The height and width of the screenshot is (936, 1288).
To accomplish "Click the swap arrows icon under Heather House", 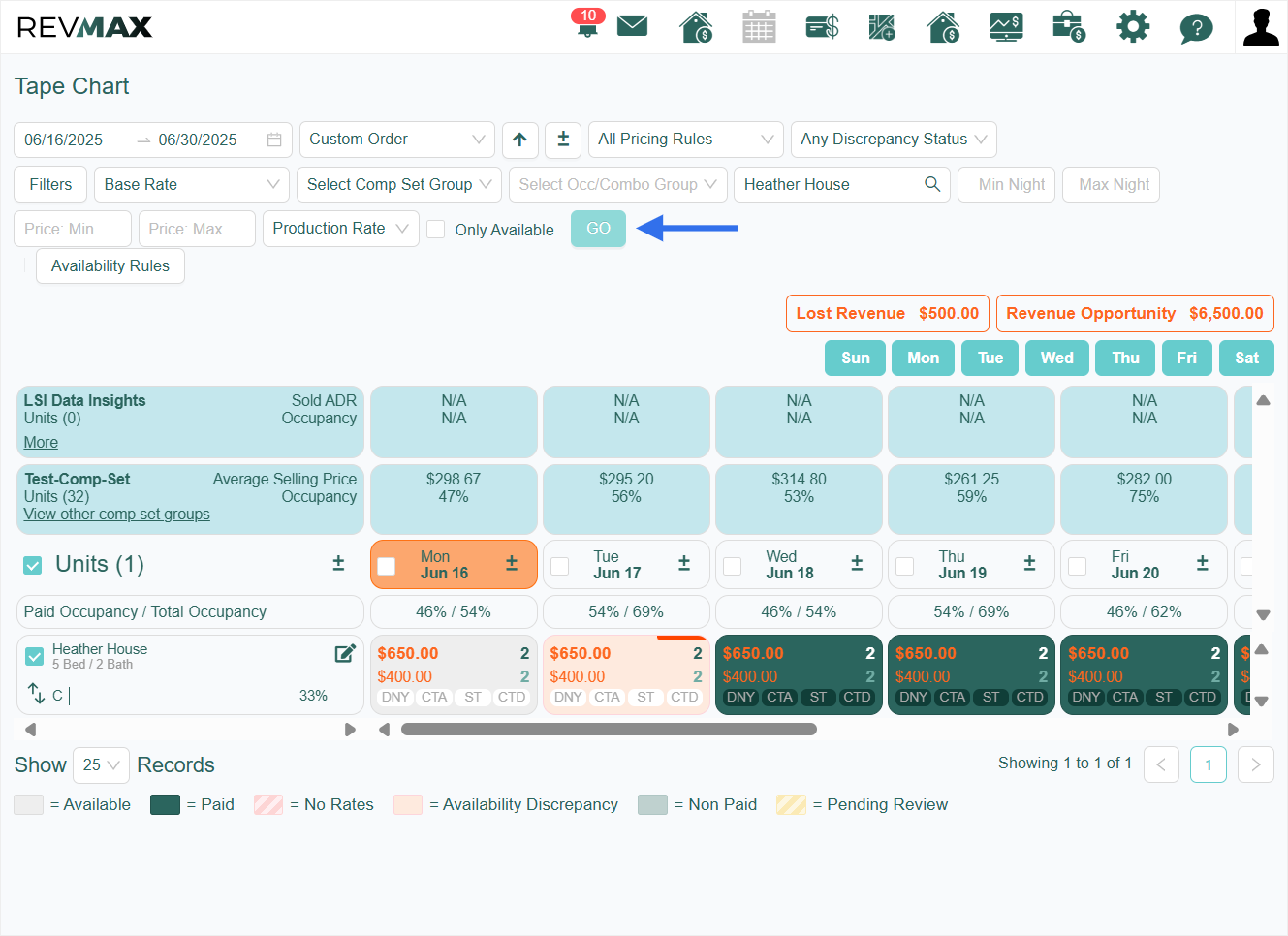I will (x=36, y=694).
